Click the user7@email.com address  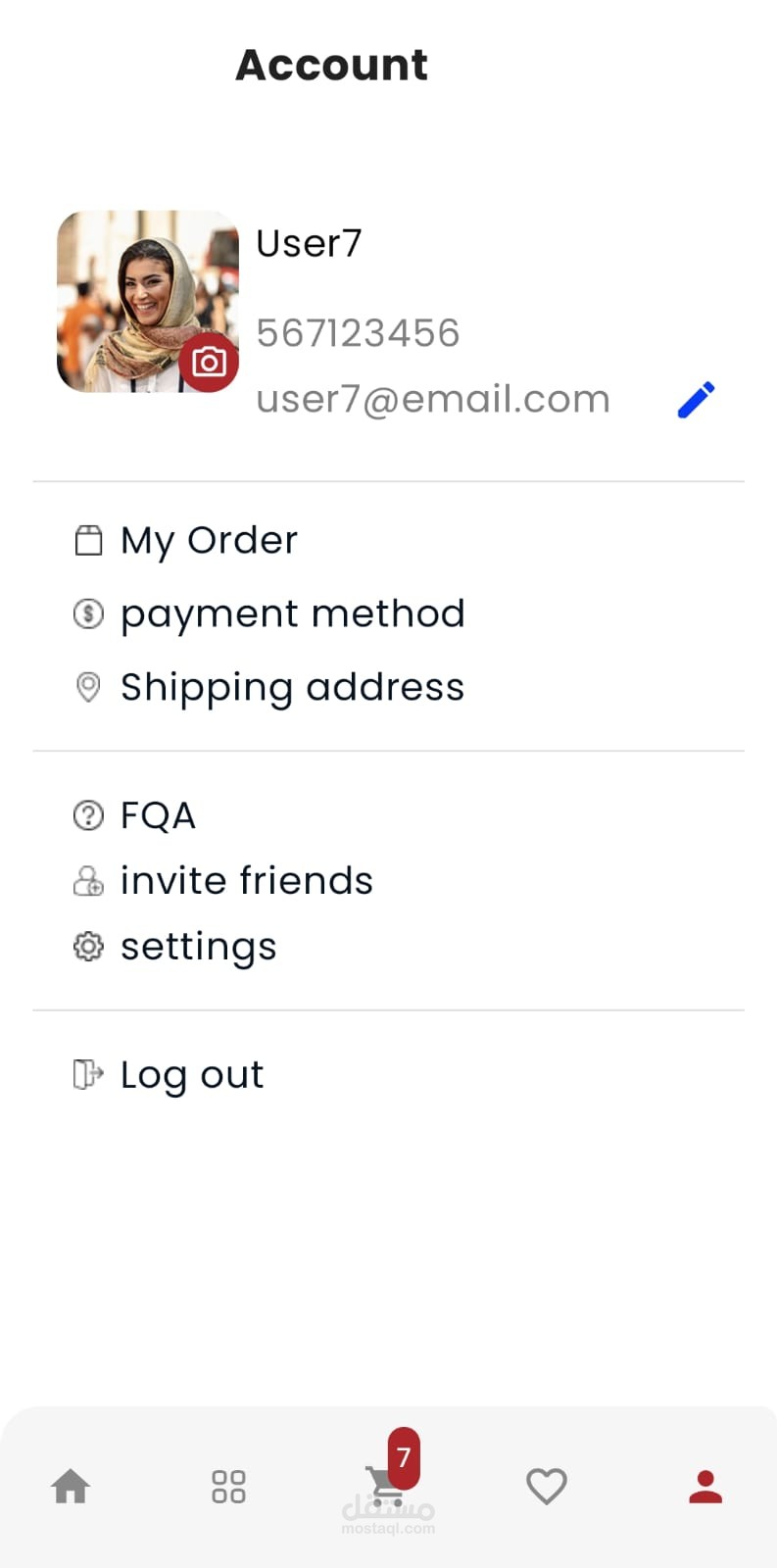click(432, 400)
